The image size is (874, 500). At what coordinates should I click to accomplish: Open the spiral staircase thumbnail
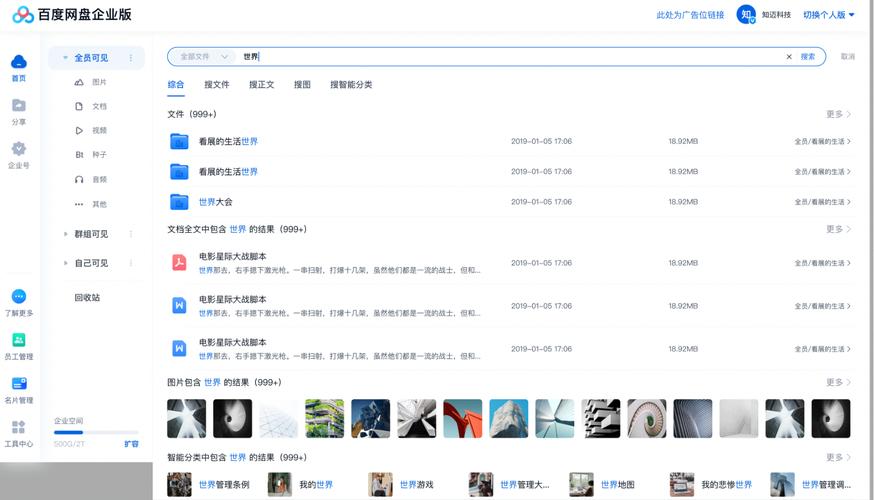tap(647, 418)
